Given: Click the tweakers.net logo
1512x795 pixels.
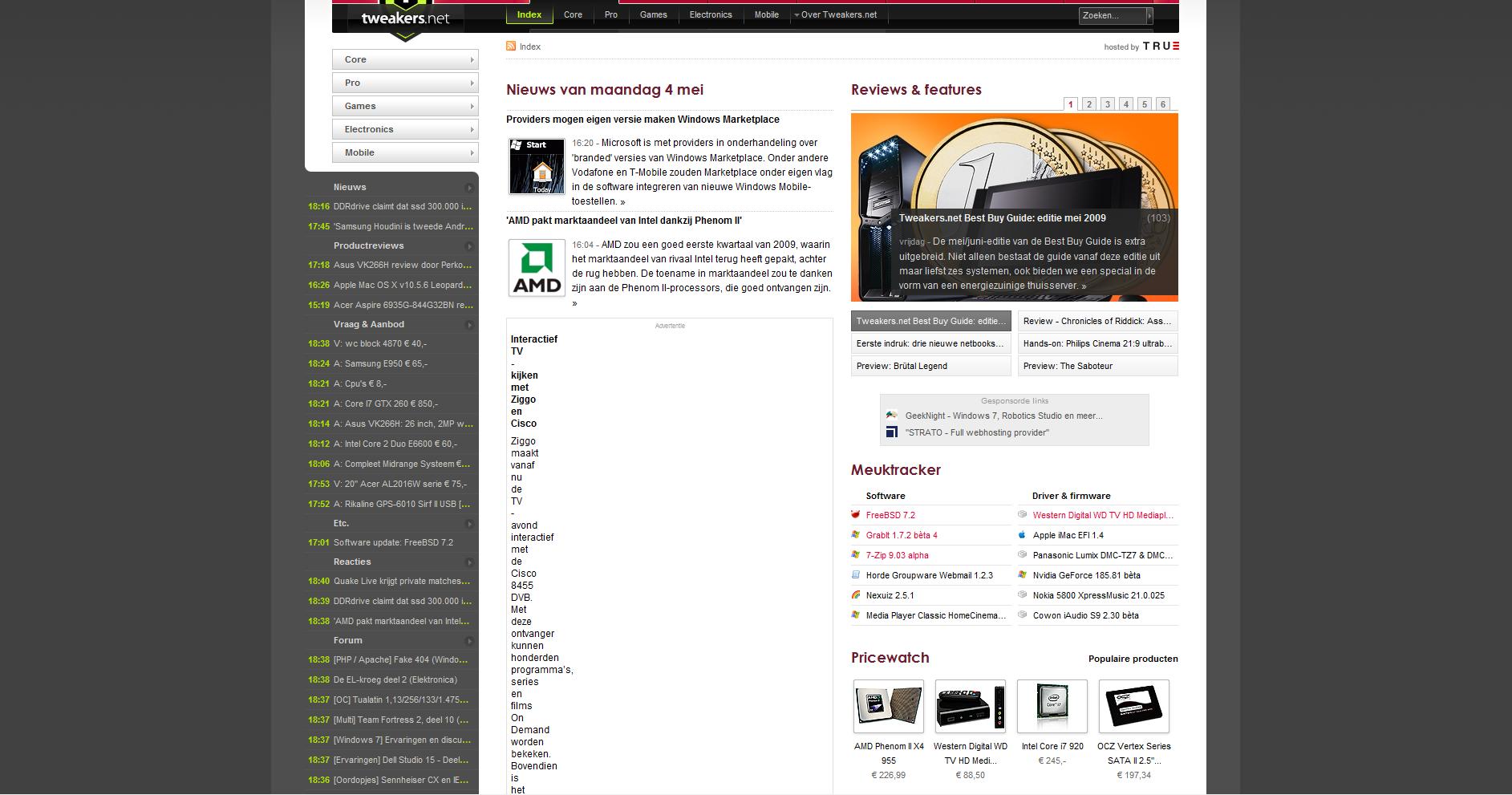Looking at the screenshot, I should tap(405, 18).
